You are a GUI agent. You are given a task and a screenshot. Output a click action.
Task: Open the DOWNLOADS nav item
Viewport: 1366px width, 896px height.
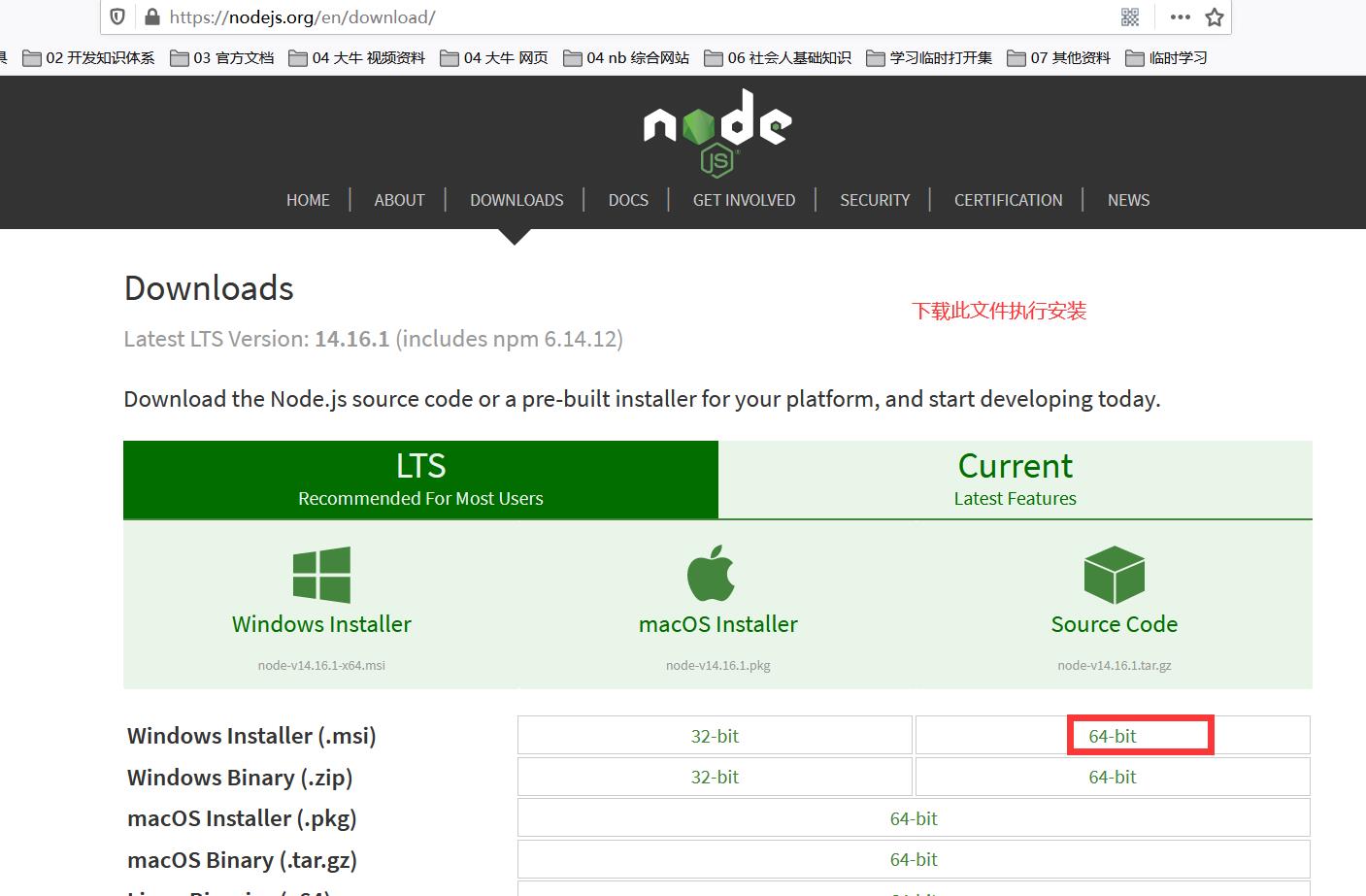[x=516, y=200]
